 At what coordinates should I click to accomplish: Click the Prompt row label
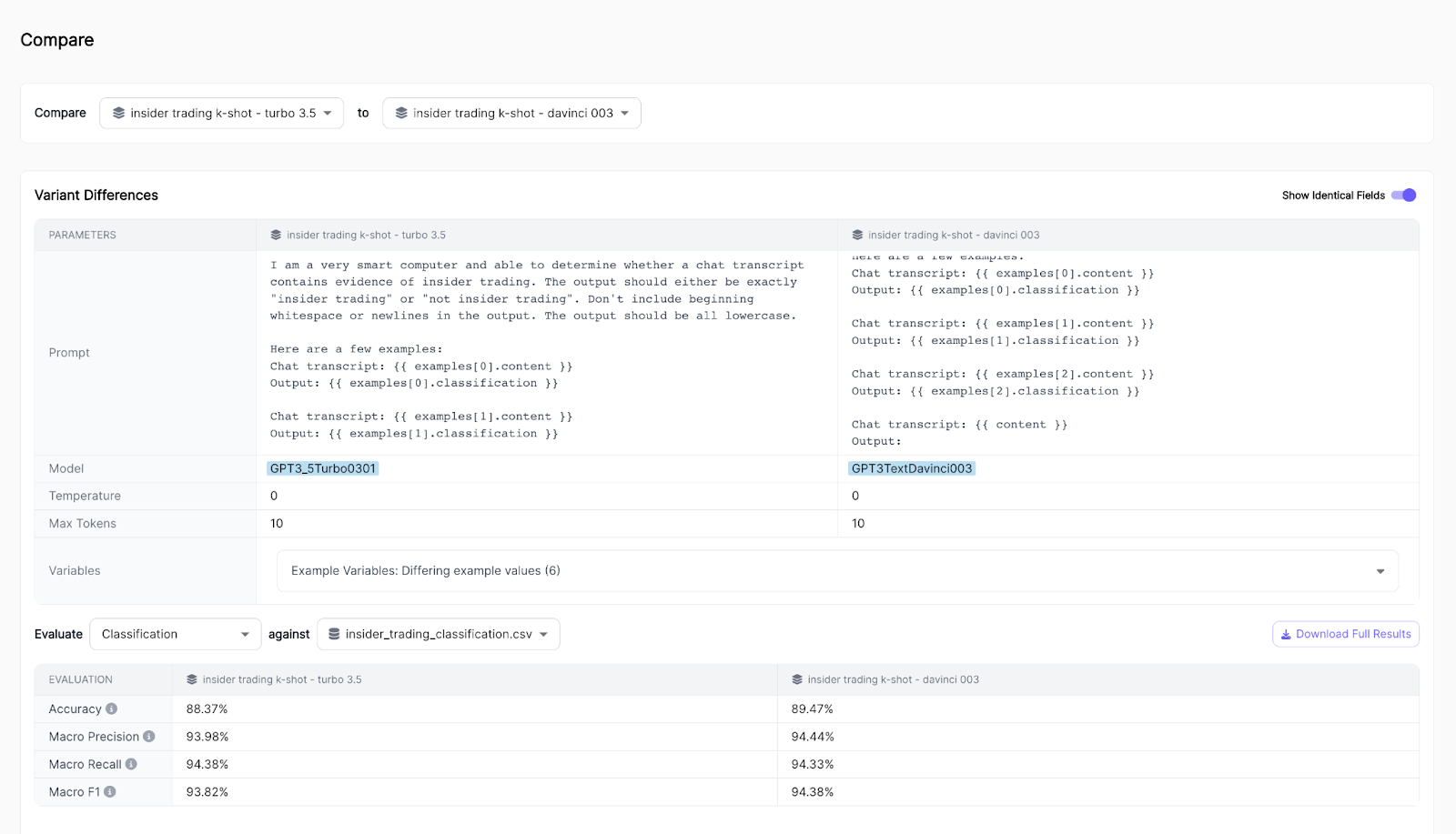[x=69, y=353]
